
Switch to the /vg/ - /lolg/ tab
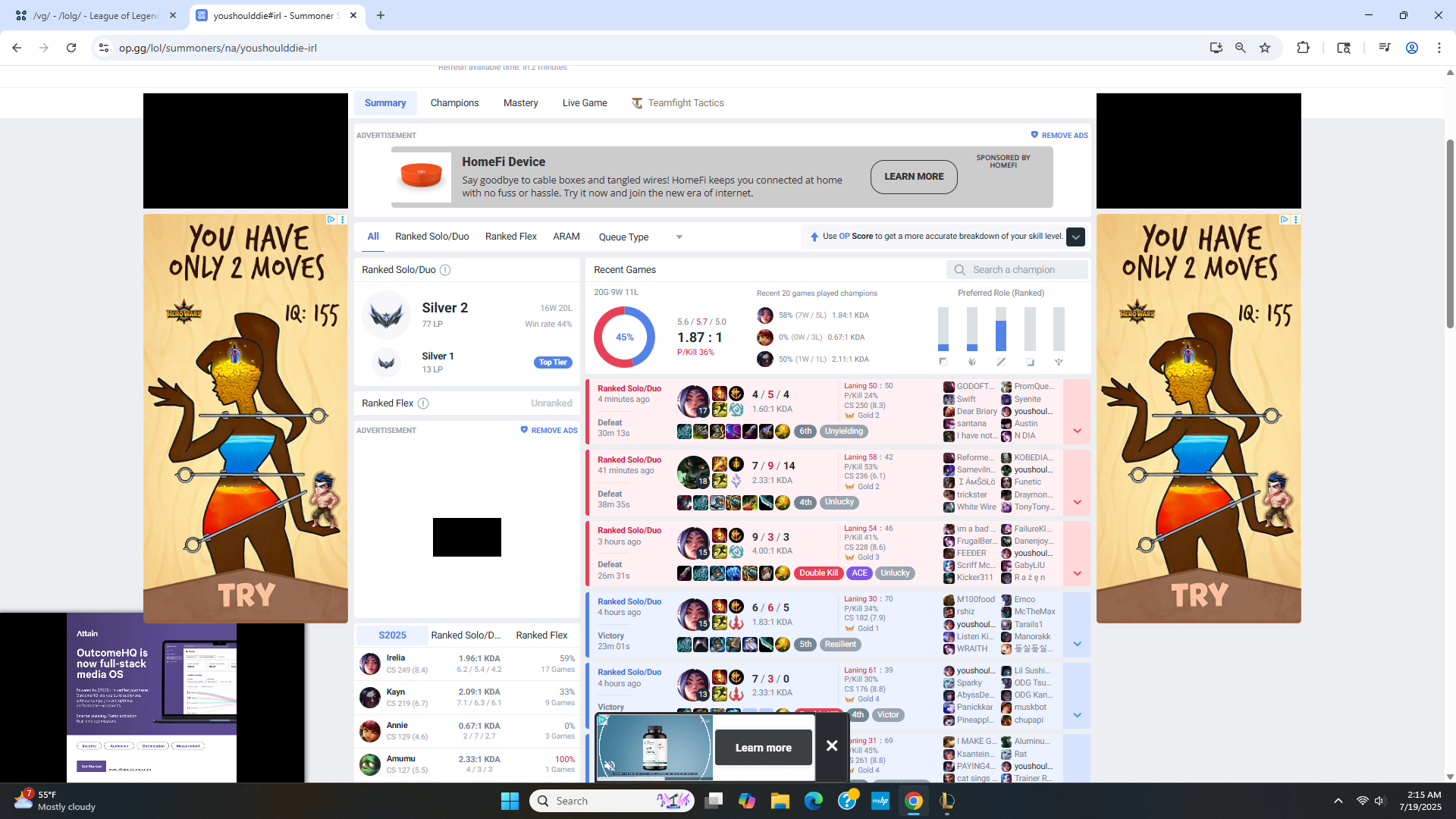point(96,15)
